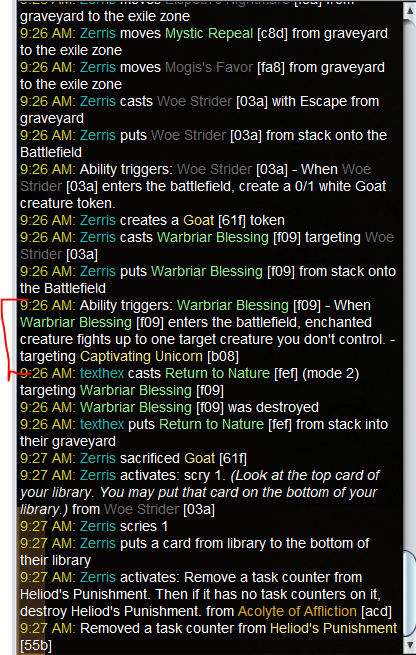
Task: Click Warbriar Blessing targeted by Return to Nature
Action: (x=136, y=390)
